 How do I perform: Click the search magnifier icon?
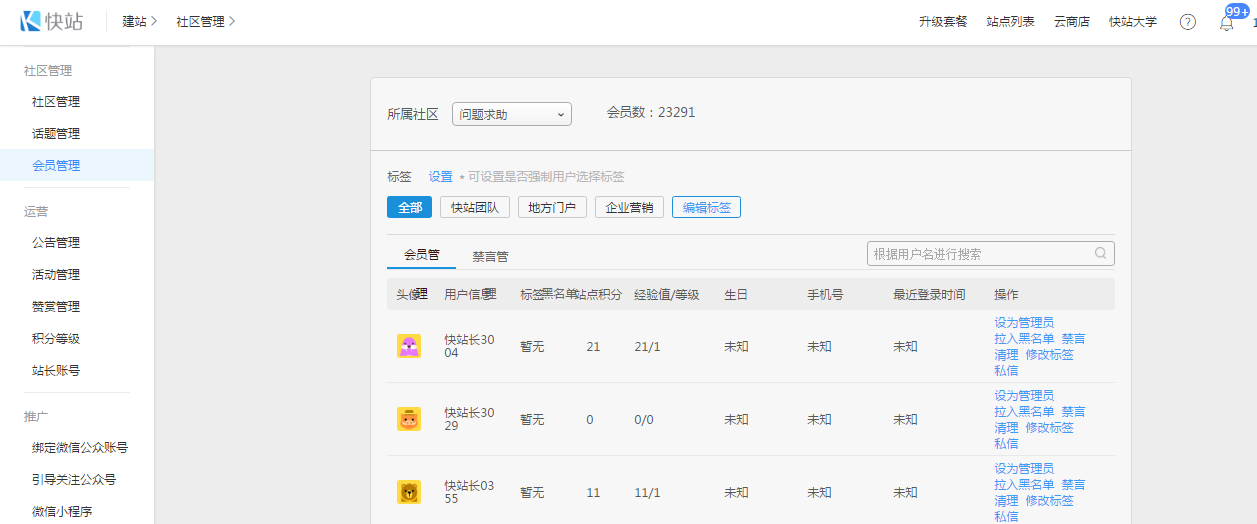click(1101, 254)
